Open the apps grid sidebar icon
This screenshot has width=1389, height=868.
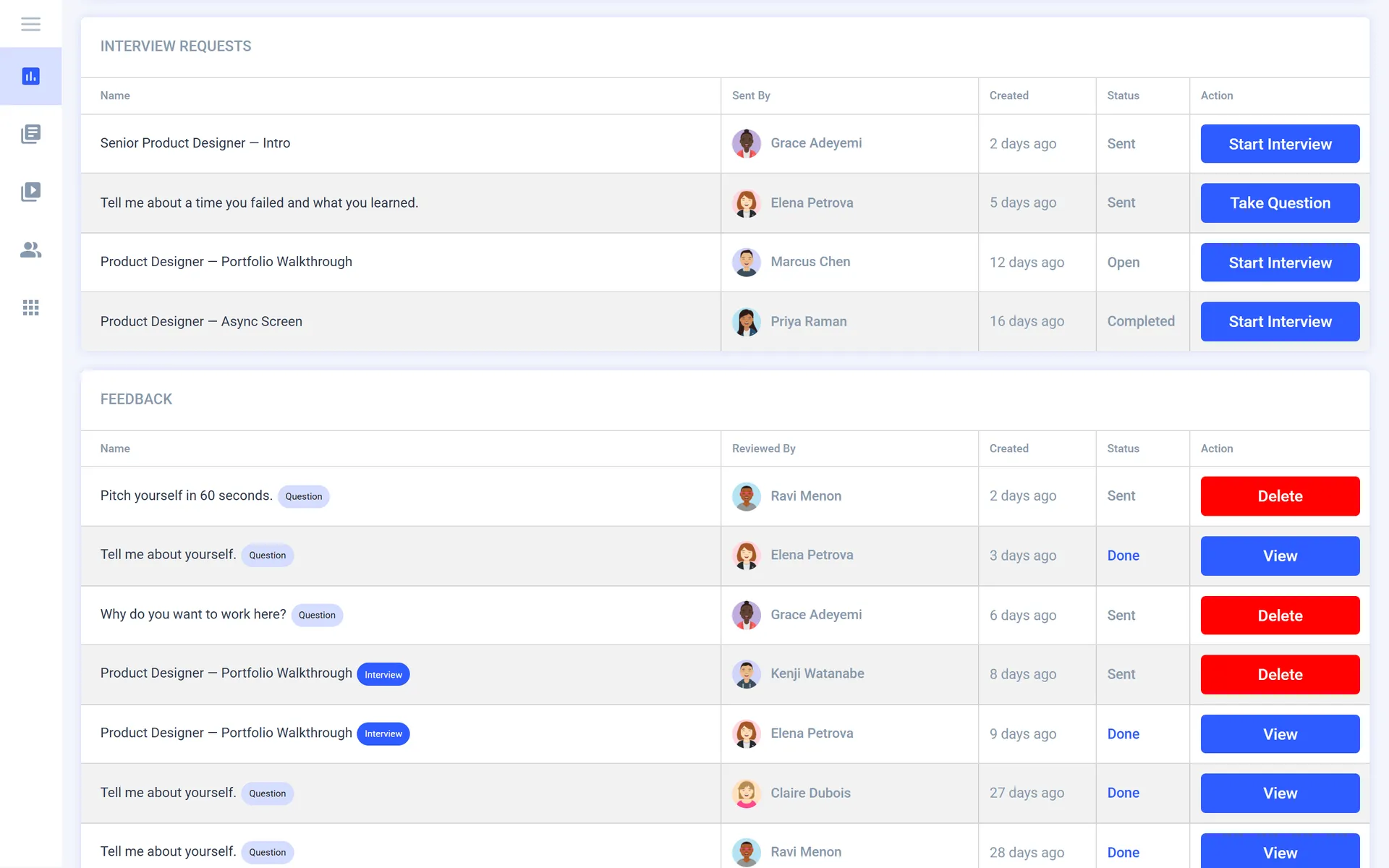pyautogui.click(x=30, y=307)
